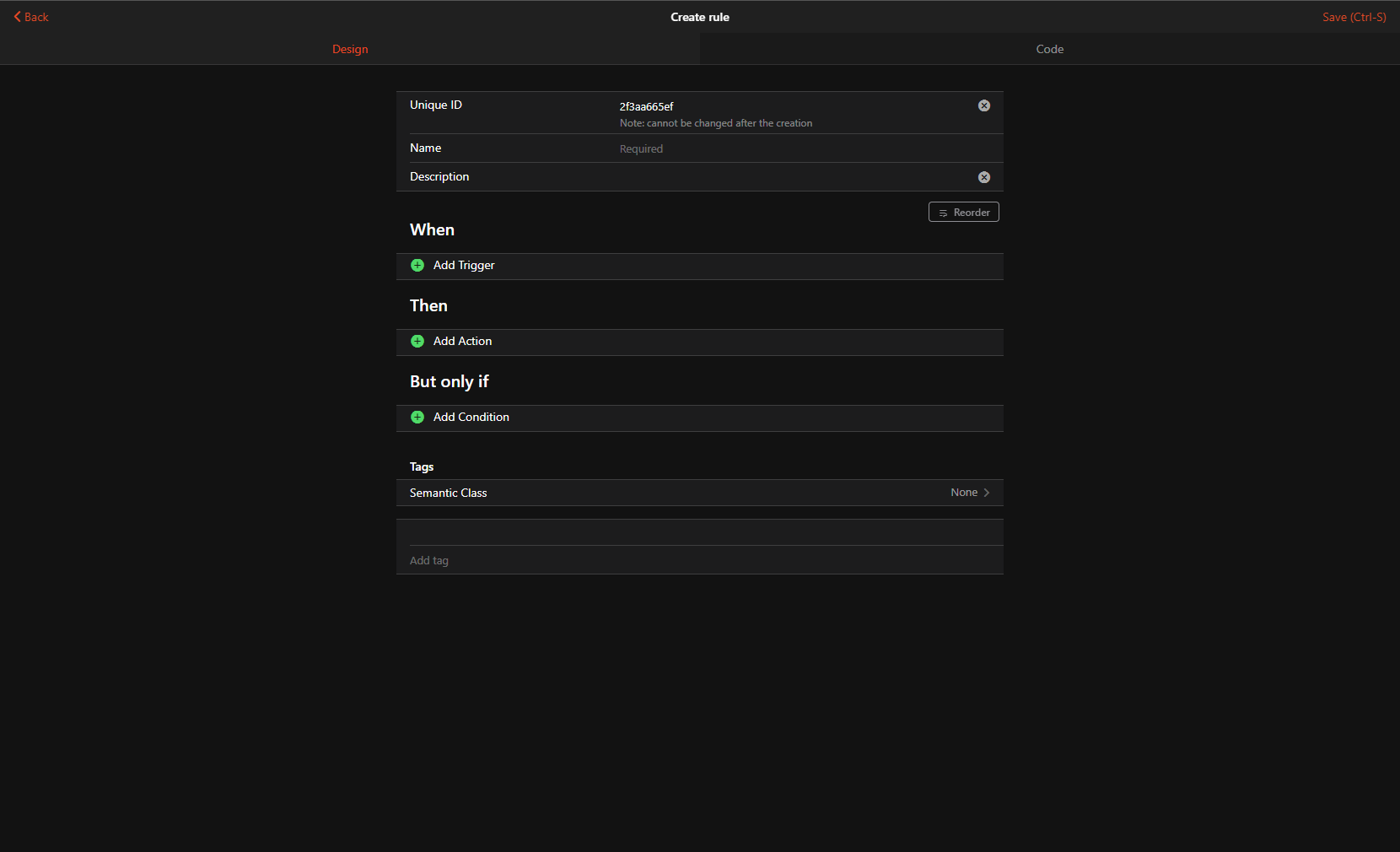The image size is (1400, 852).
Task: Click the chevron next to Semantic Class None
Action: click(987, 492)
